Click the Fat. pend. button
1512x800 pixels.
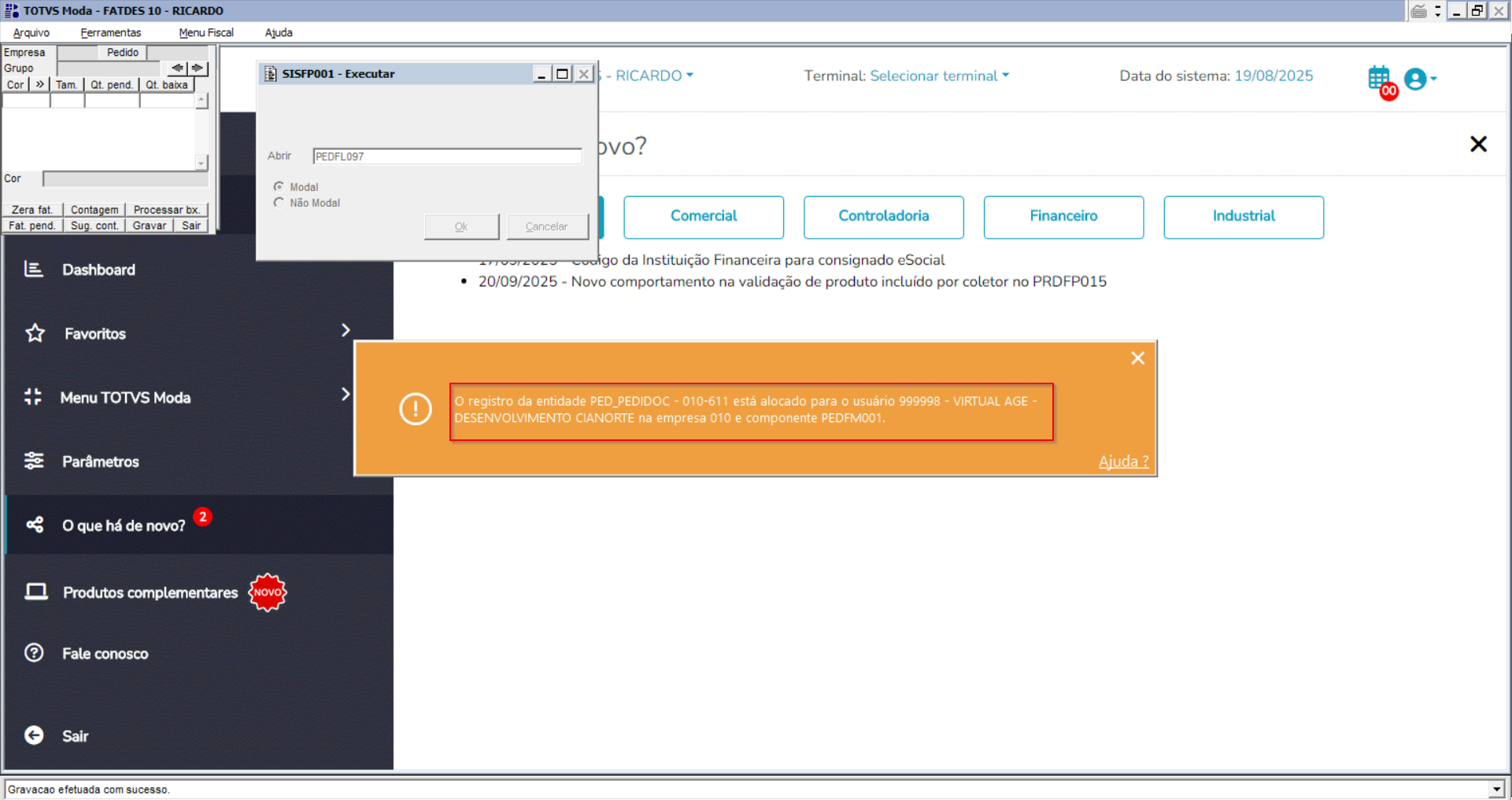pyautogui.click(x=32, y=225)
